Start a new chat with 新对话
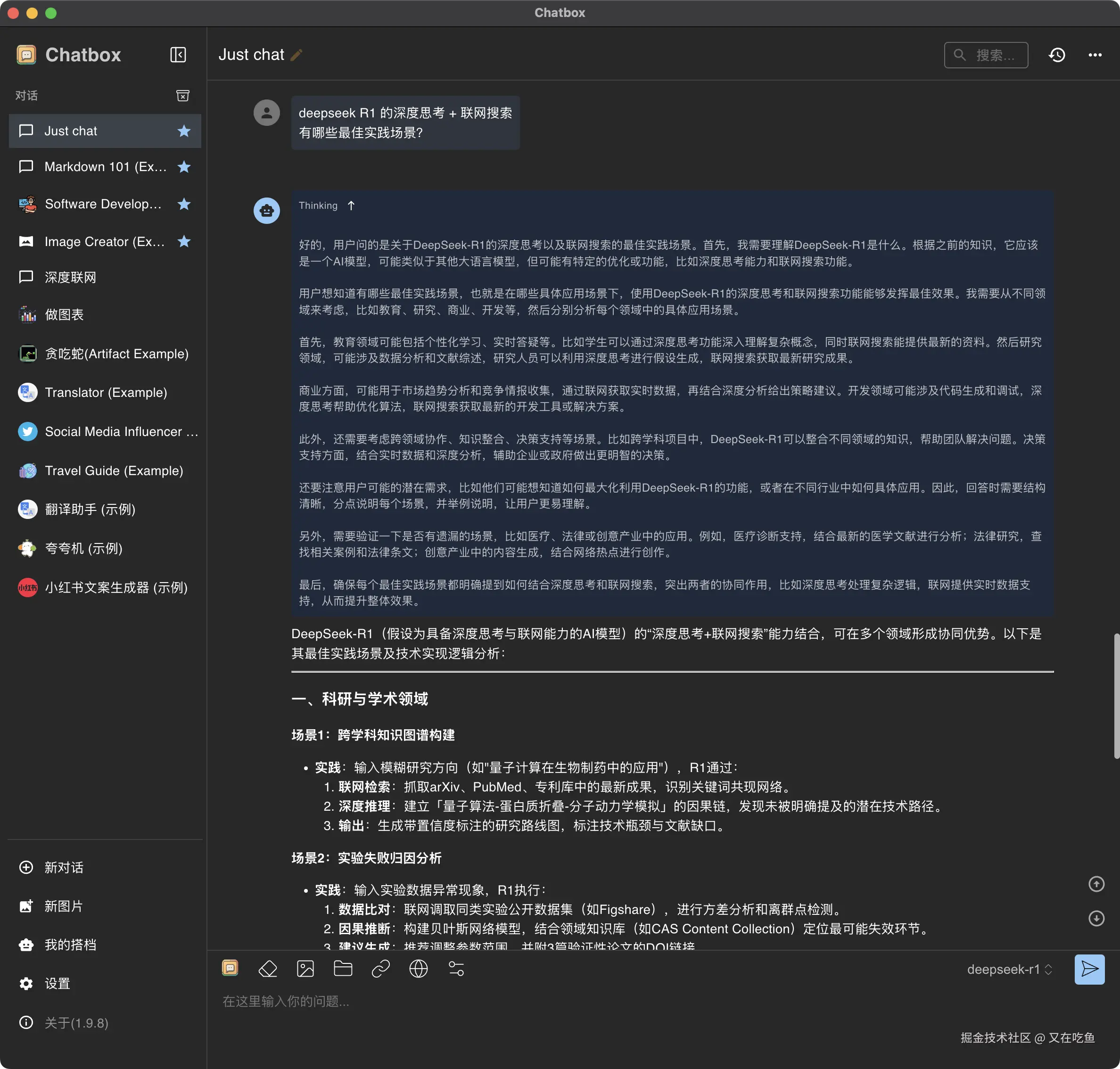Image resolution: width=1120 pixels, height=1069 pixels. tap(63, 867)
